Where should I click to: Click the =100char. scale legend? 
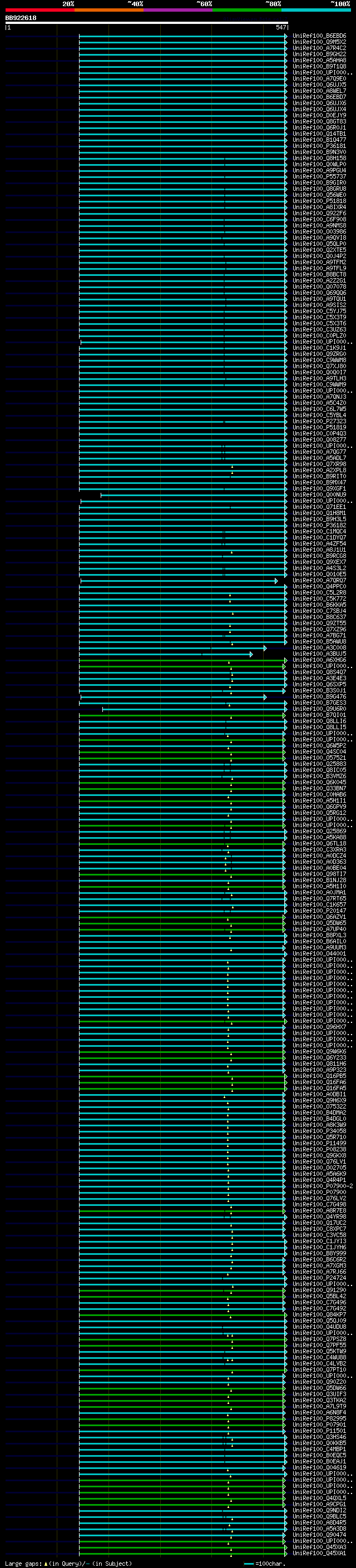[264, 1564]
